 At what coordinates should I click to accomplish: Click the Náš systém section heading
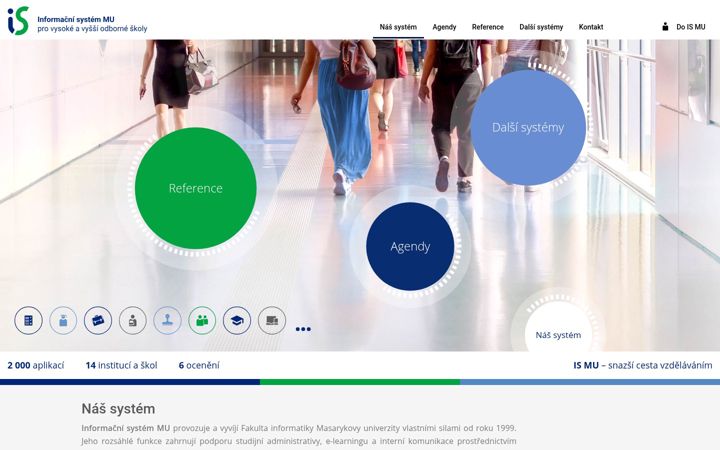[118, 409]
